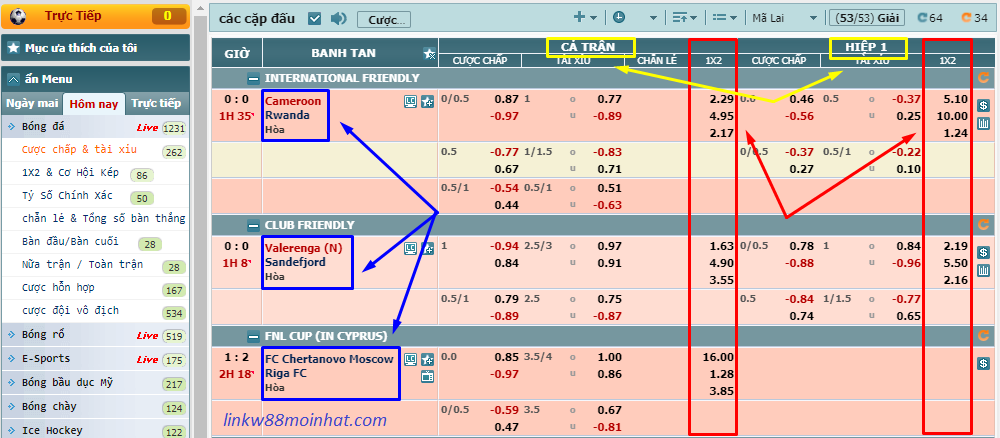
Task: Open the plus sign dropdown in toolbar
Action: coord(585,18)
